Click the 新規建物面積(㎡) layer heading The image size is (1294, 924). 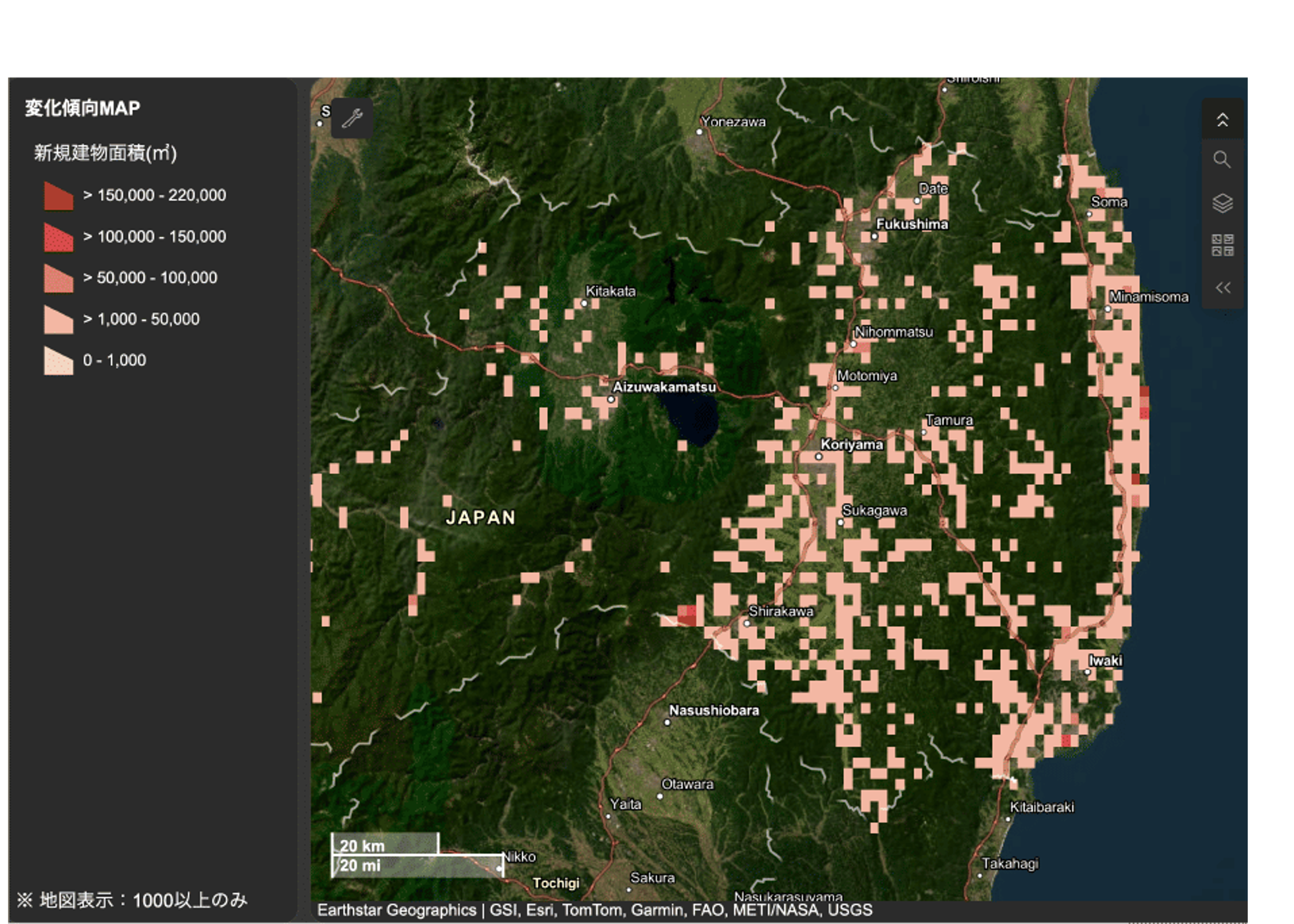point(105,153)
